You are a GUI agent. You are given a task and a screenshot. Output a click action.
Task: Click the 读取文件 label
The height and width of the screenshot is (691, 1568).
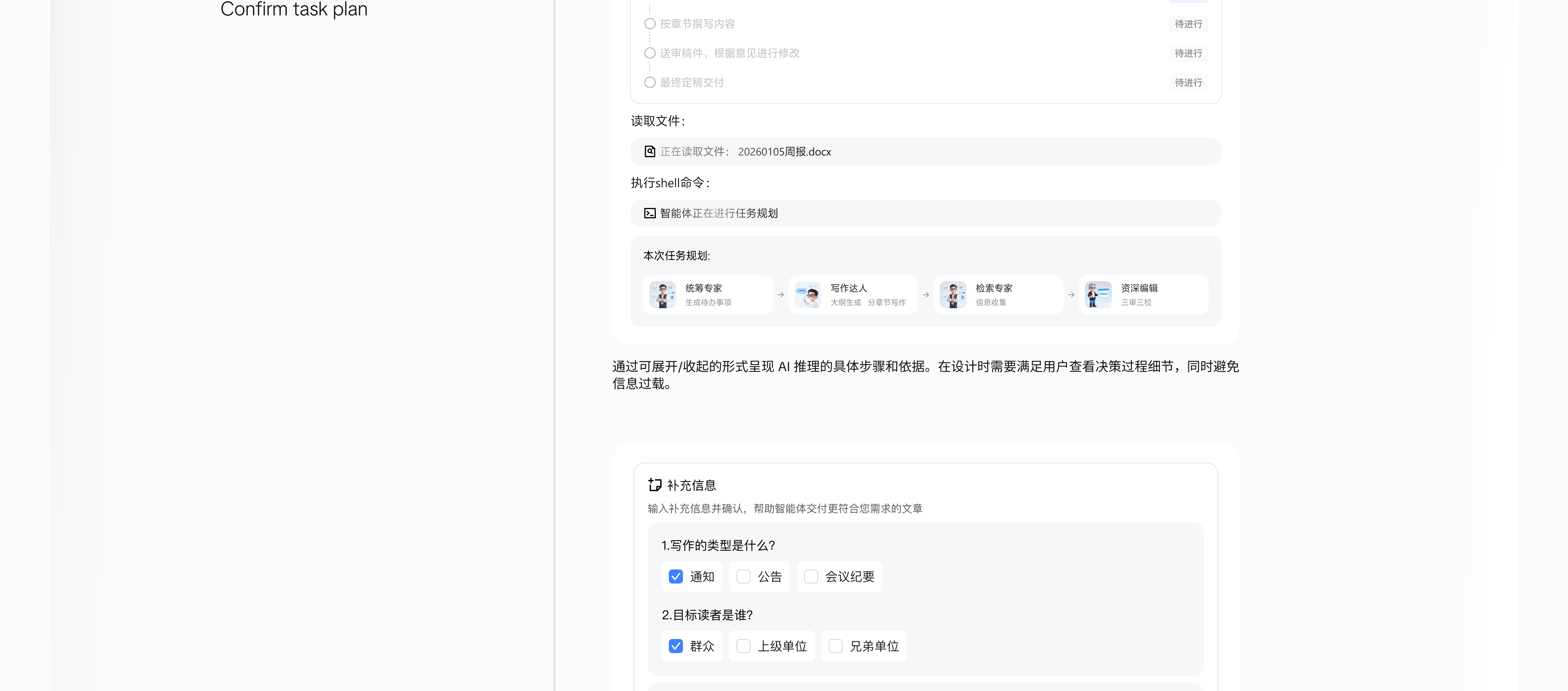[658, 121]
